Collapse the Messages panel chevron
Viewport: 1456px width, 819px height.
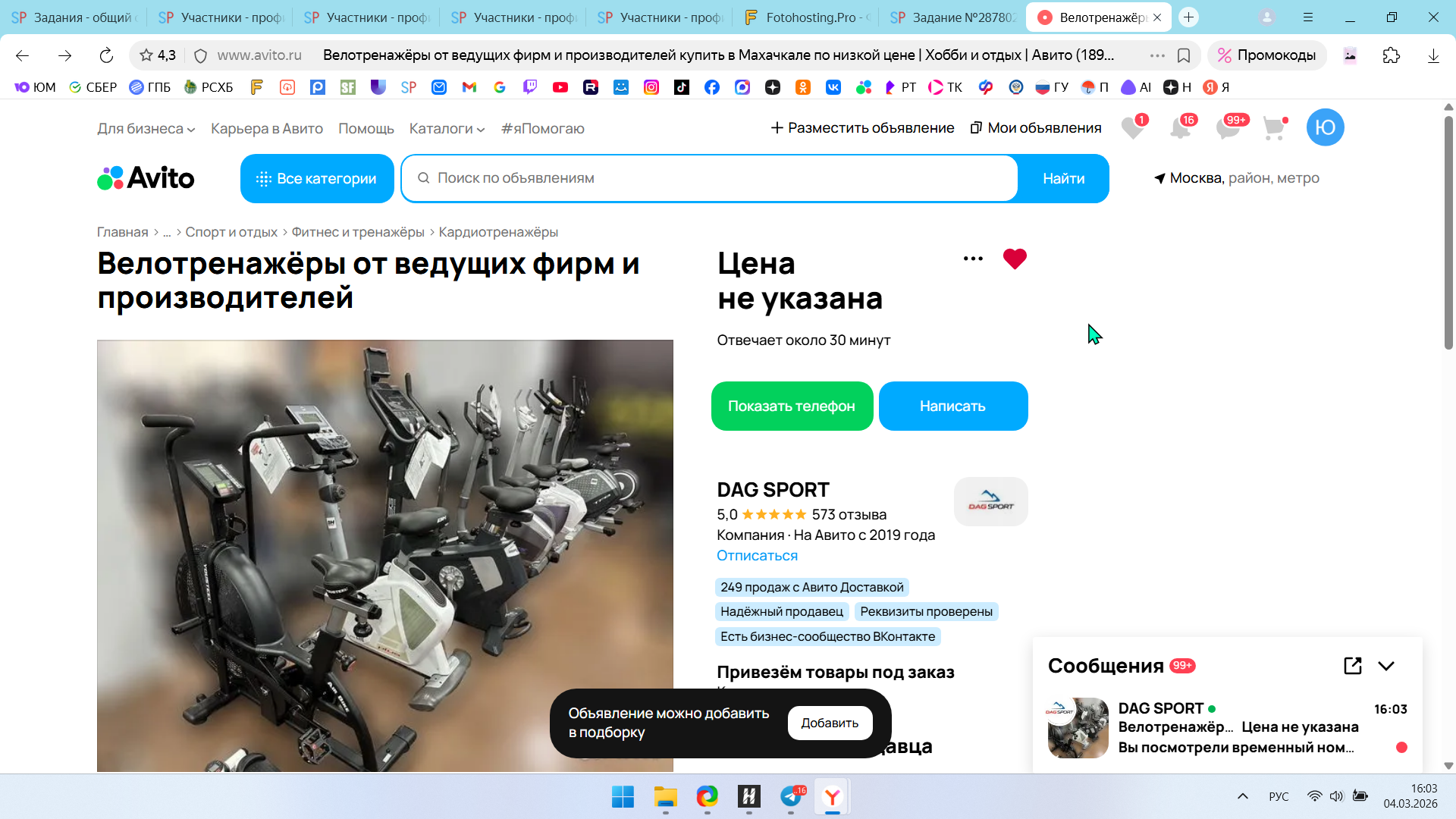tap(1386, 666)
